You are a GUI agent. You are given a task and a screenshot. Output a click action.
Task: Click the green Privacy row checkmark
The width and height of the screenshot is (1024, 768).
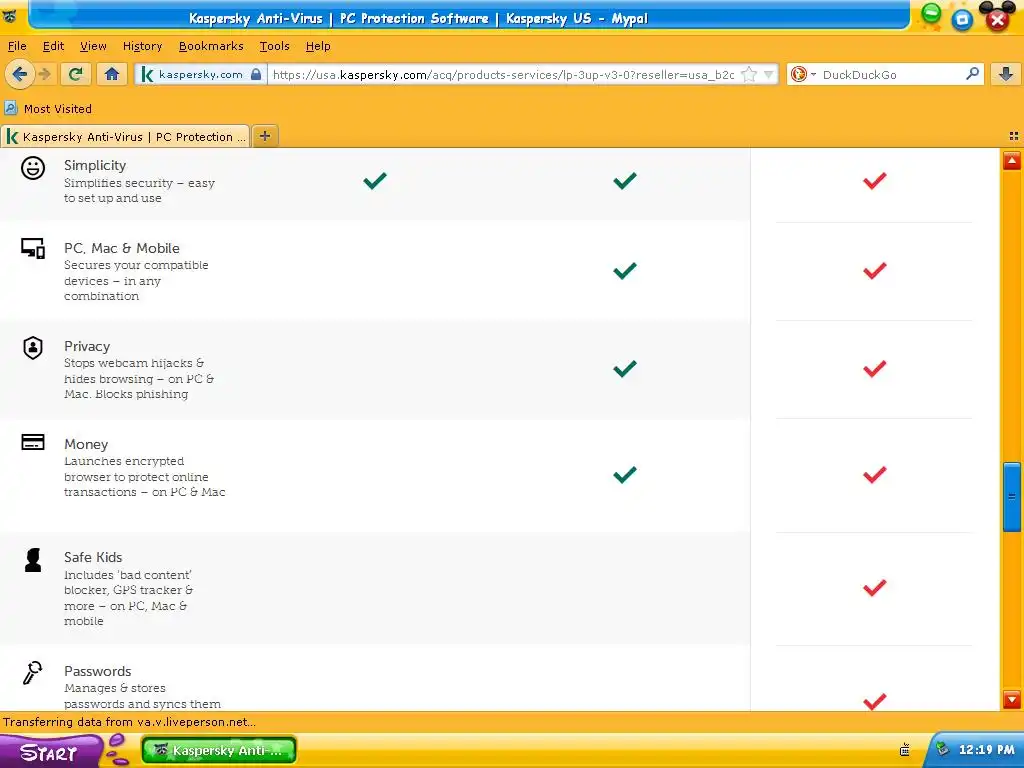[625, 368]
